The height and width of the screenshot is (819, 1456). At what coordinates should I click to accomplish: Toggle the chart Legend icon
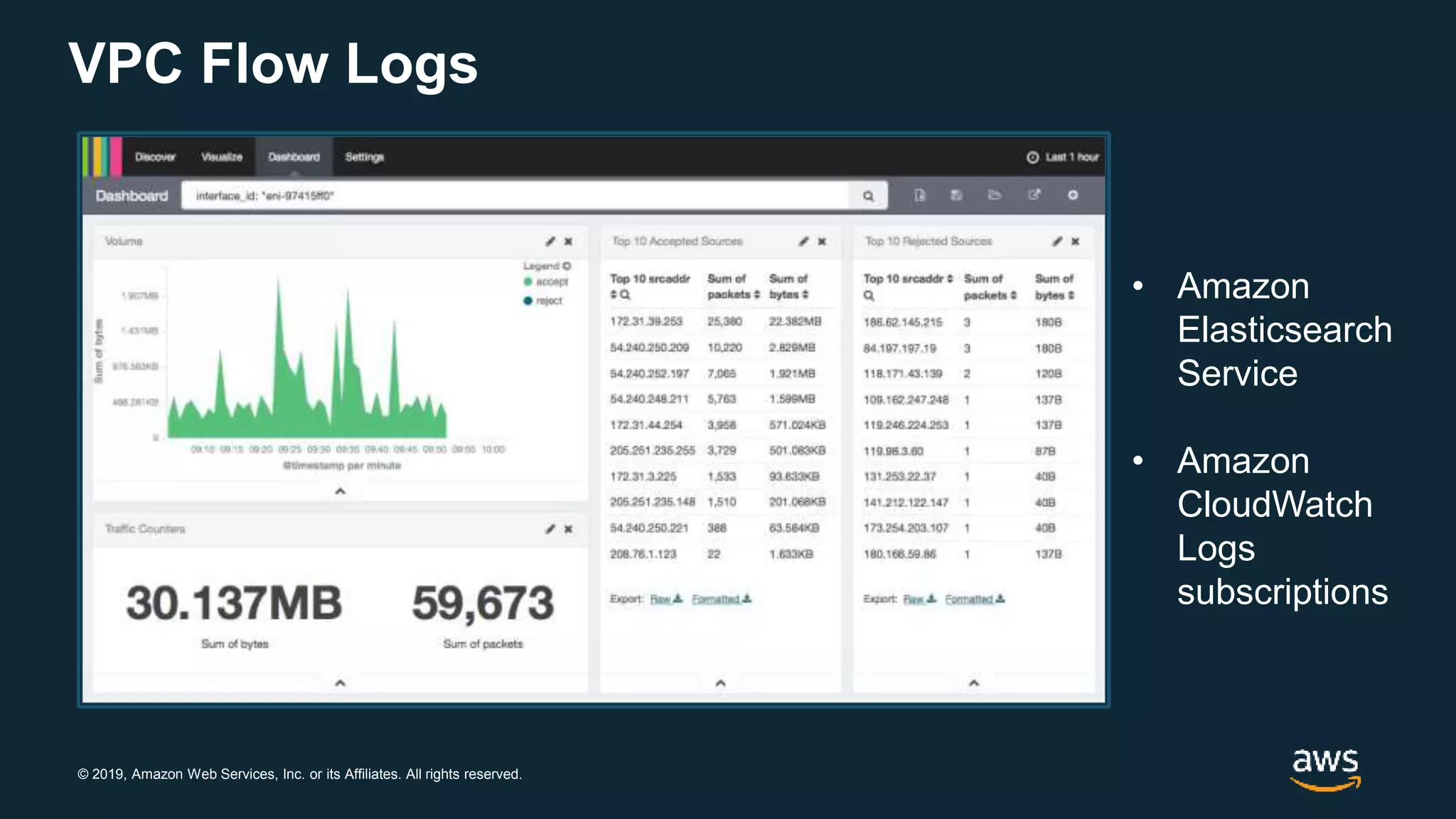click(x=567, y=266)
